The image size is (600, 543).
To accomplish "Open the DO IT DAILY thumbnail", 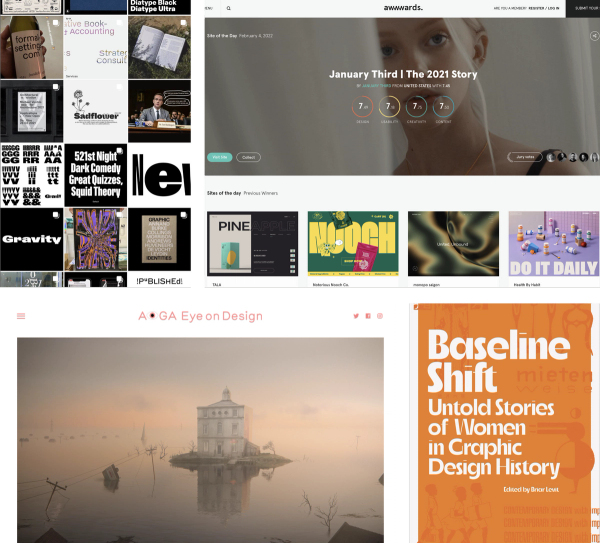I will point(554,243).
